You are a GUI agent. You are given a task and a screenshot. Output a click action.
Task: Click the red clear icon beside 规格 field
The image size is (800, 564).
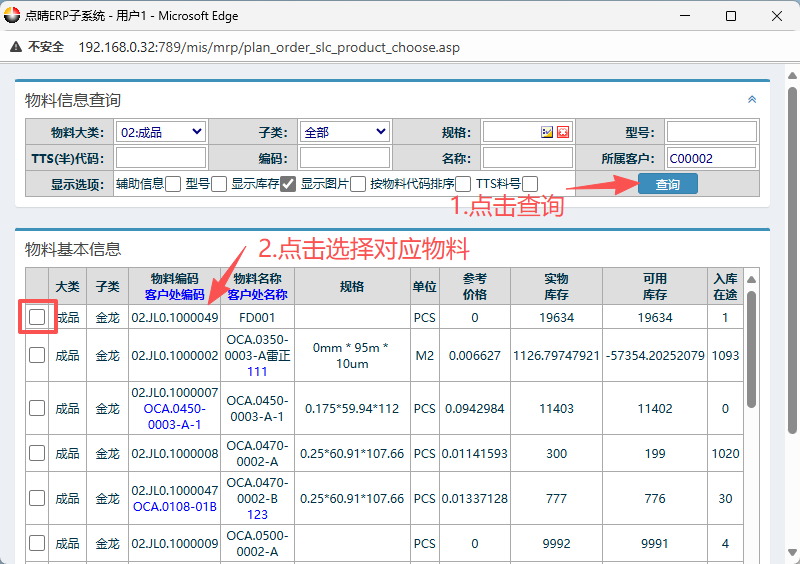(563, 132)
